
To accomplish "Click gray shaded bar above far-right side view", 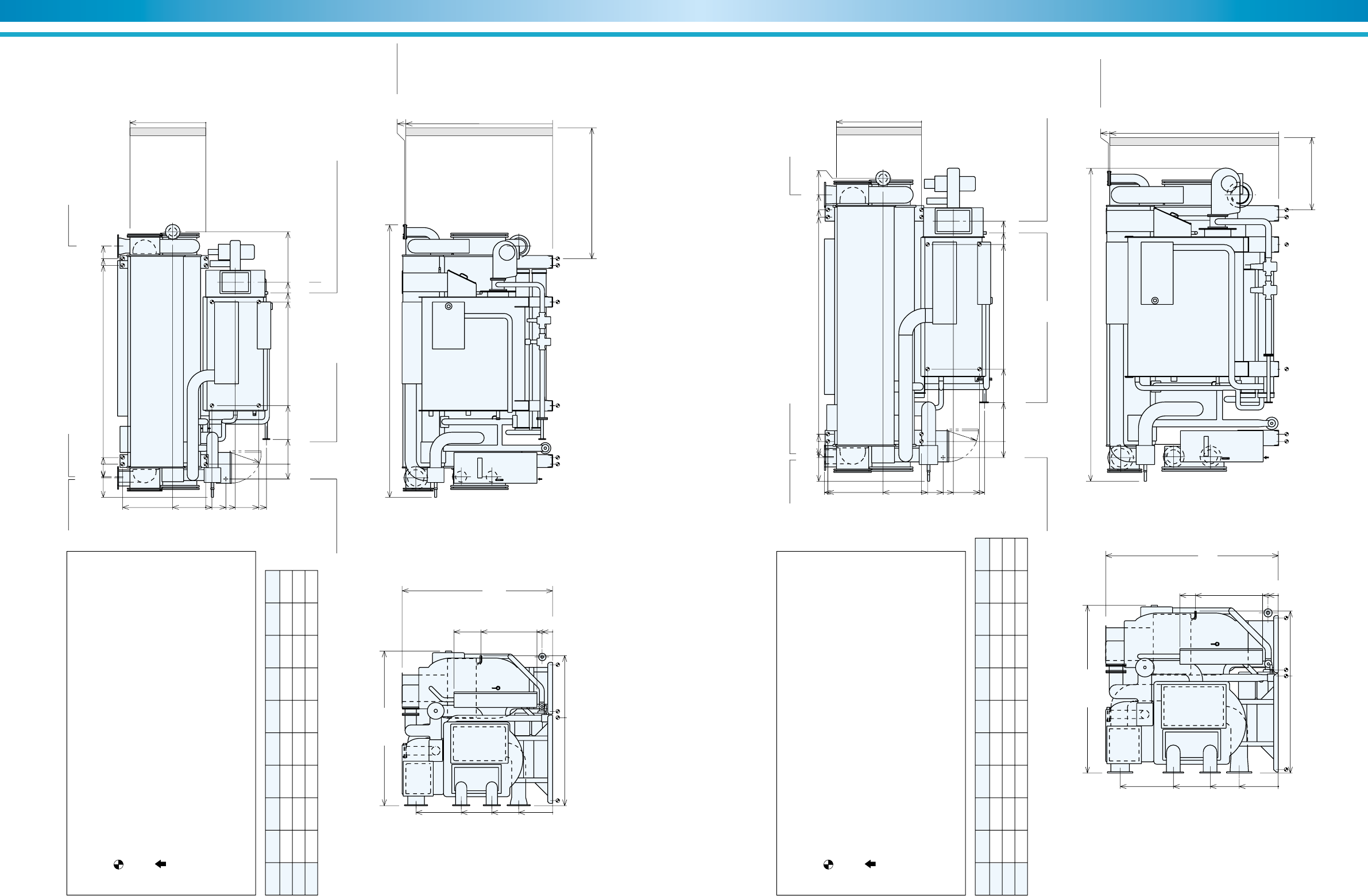I will coord(1194,142).
